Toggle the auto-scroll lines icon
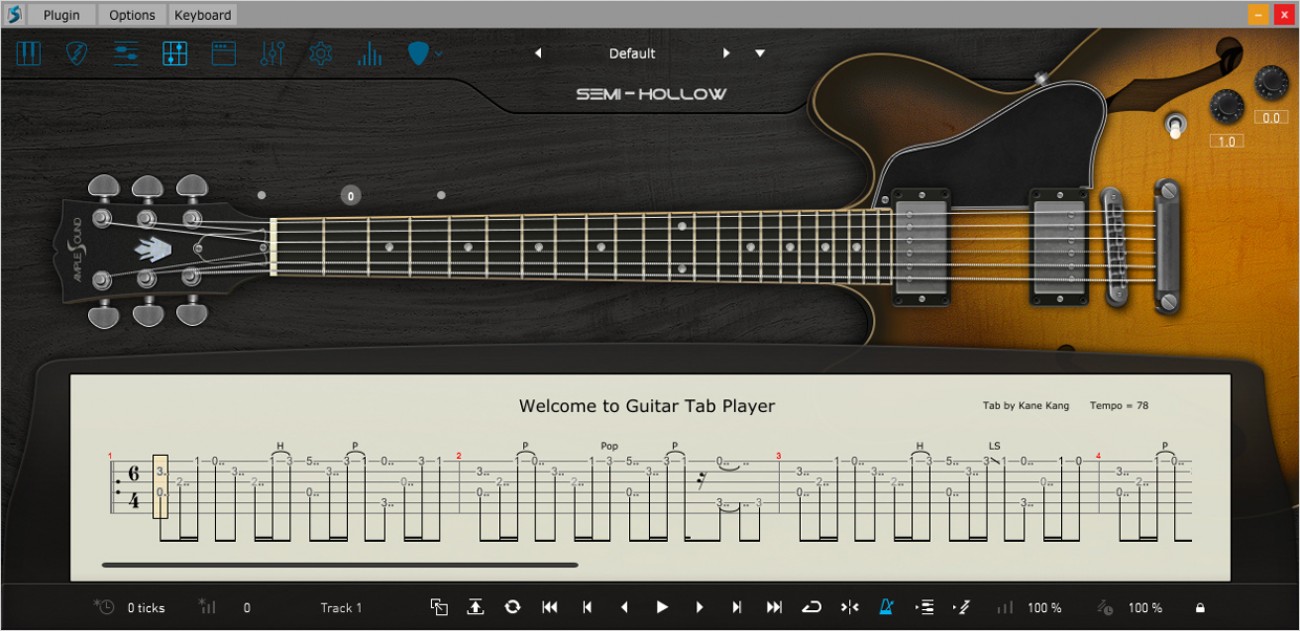 pyautogui.click(x=925, y=607)
